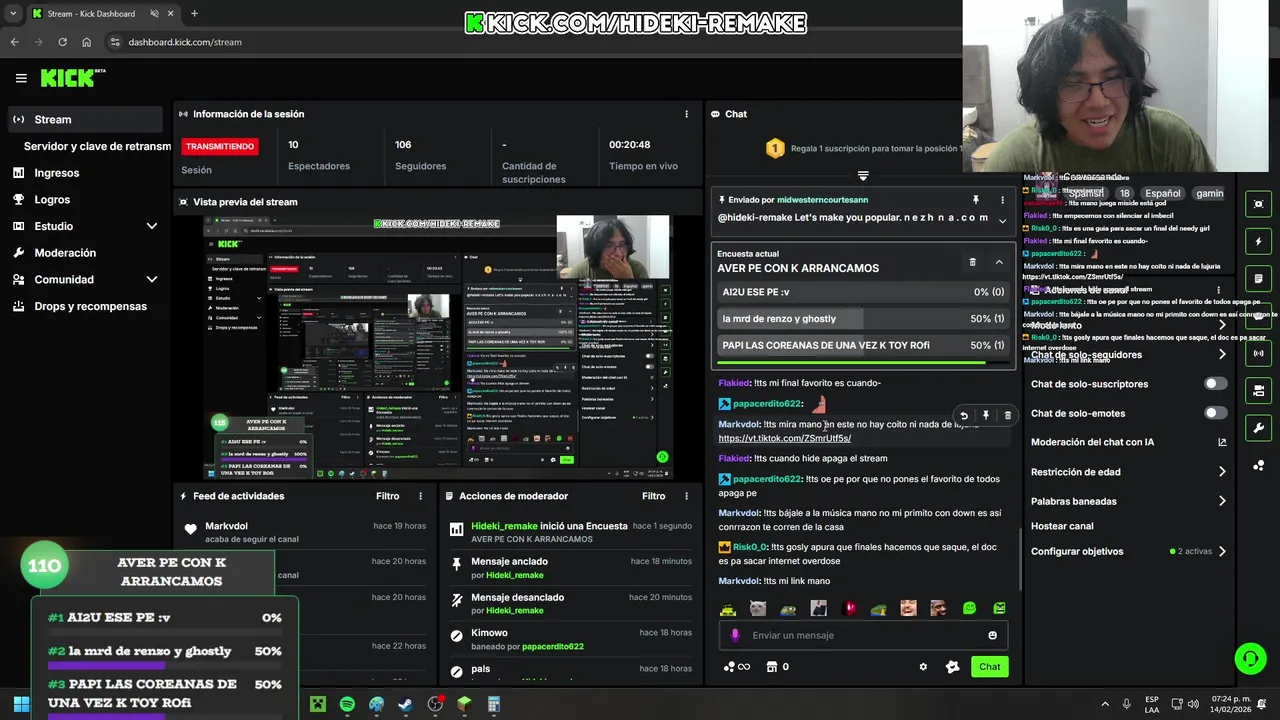
Task: Pin Markvdol's hovered tiktok message
Action: coord(985,415)
